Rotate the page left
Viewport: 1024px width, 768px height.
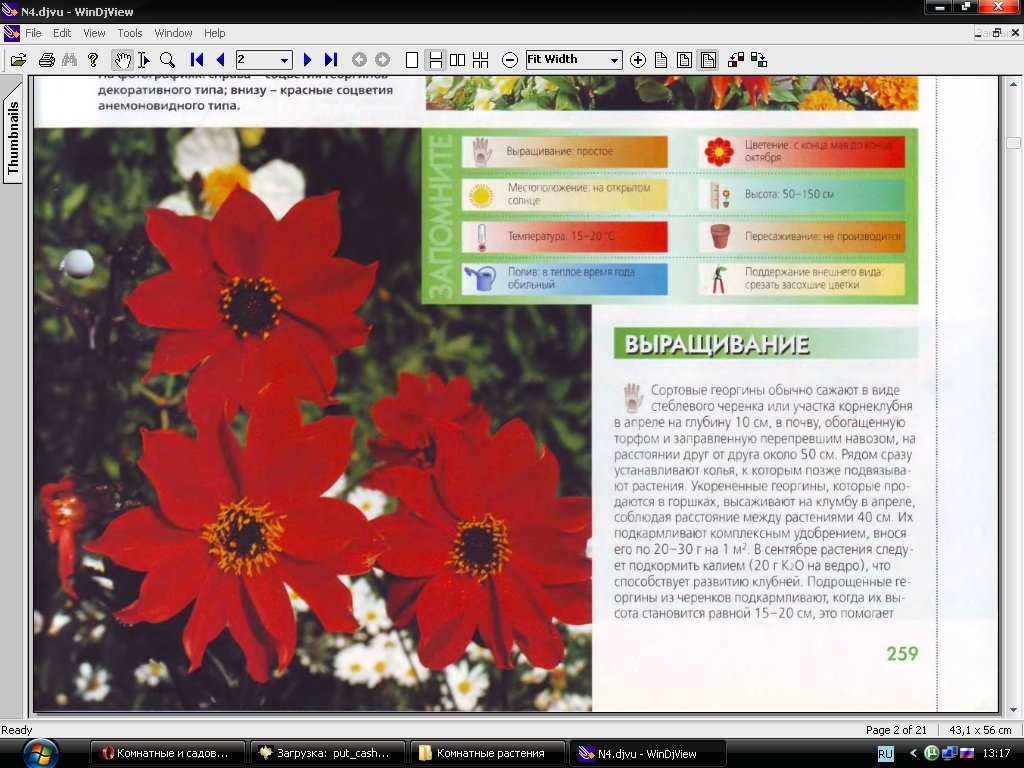(x=736, y=60)
